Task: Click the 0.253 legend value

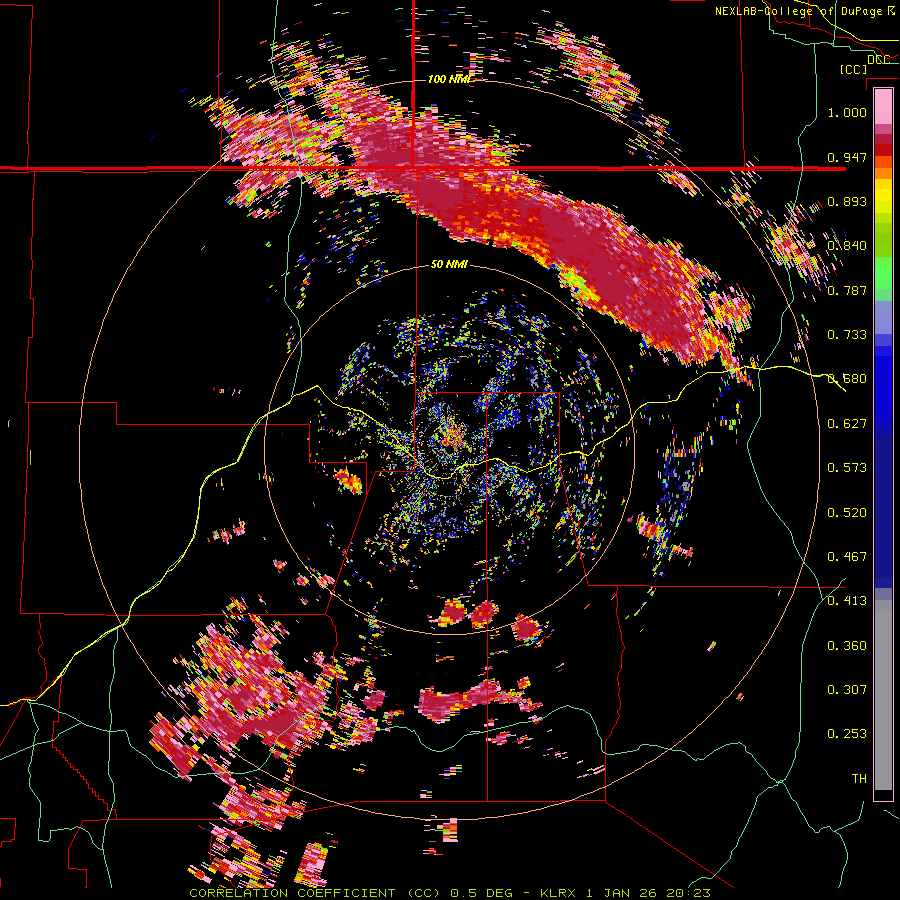Action: coord(847,734)
